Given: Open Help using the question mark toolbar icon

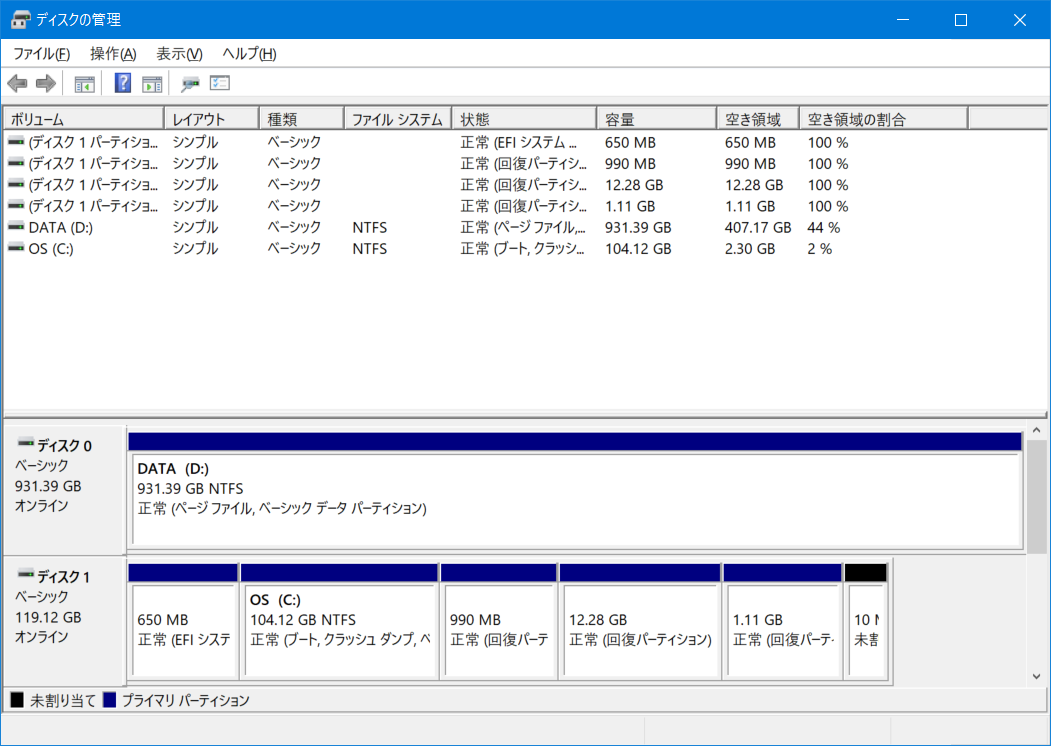Looking at the screenshot, I should coord(121,83).
